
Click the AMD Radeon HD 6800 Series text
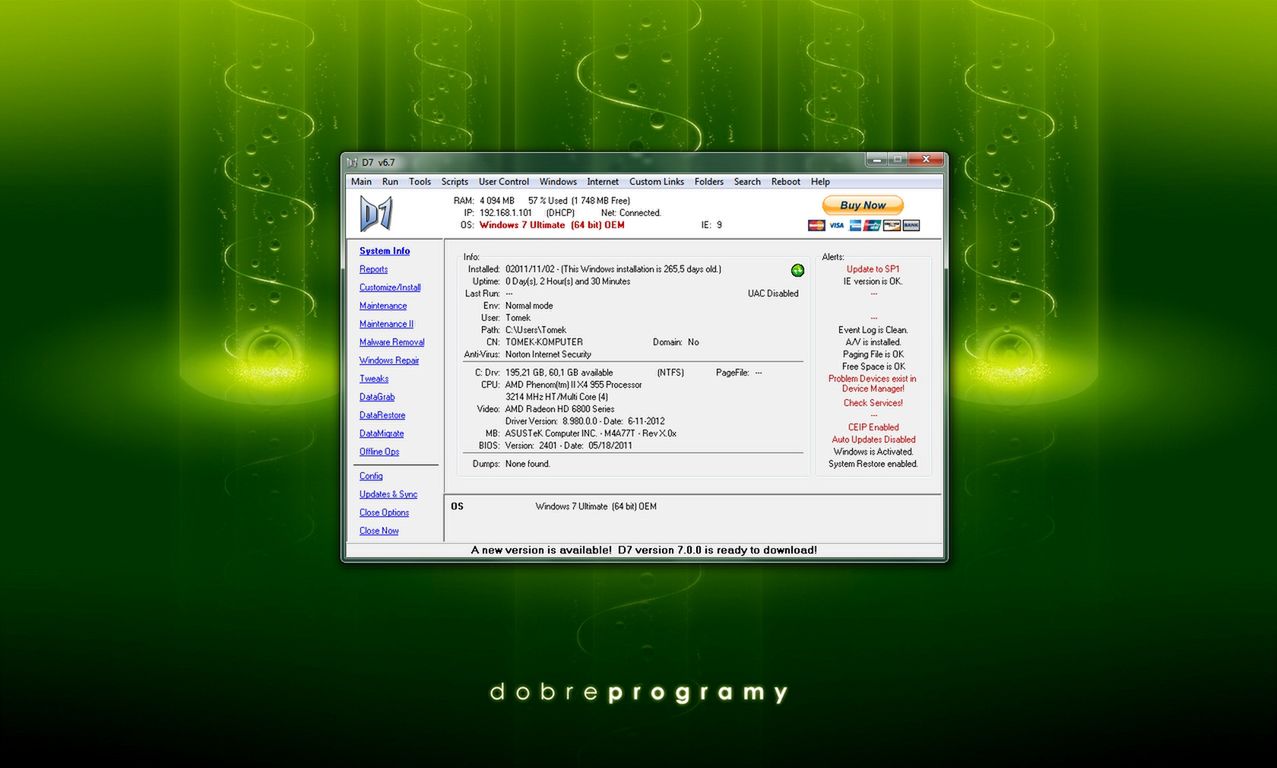560,409
